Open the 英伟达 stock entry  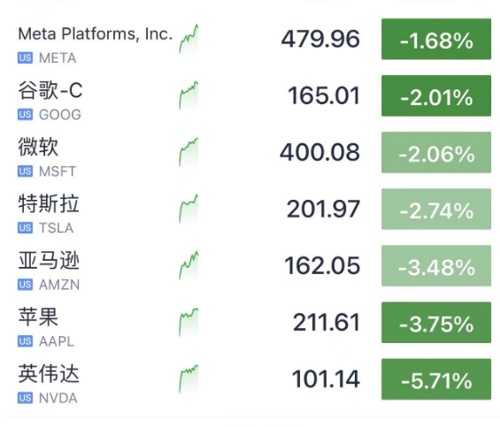click(250, 379)
